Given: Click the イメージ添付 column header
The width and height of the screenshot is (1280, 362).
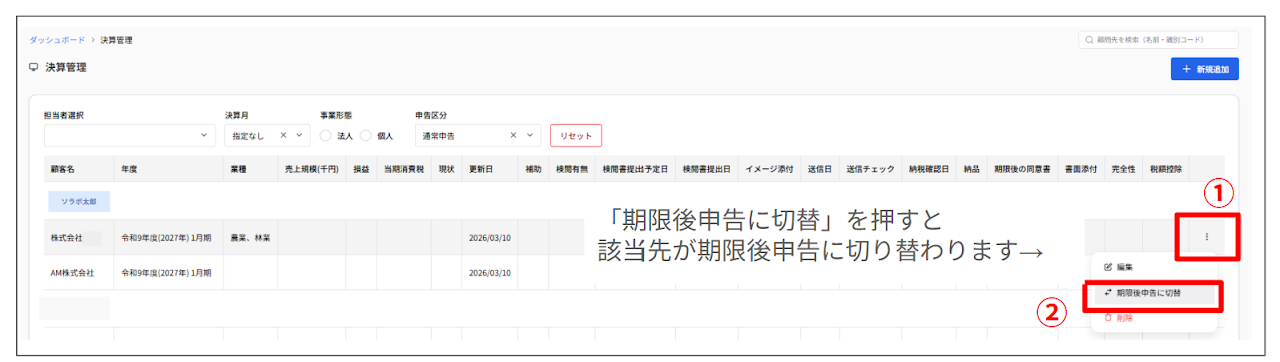Looking at the screenshot, I should 770,169.
